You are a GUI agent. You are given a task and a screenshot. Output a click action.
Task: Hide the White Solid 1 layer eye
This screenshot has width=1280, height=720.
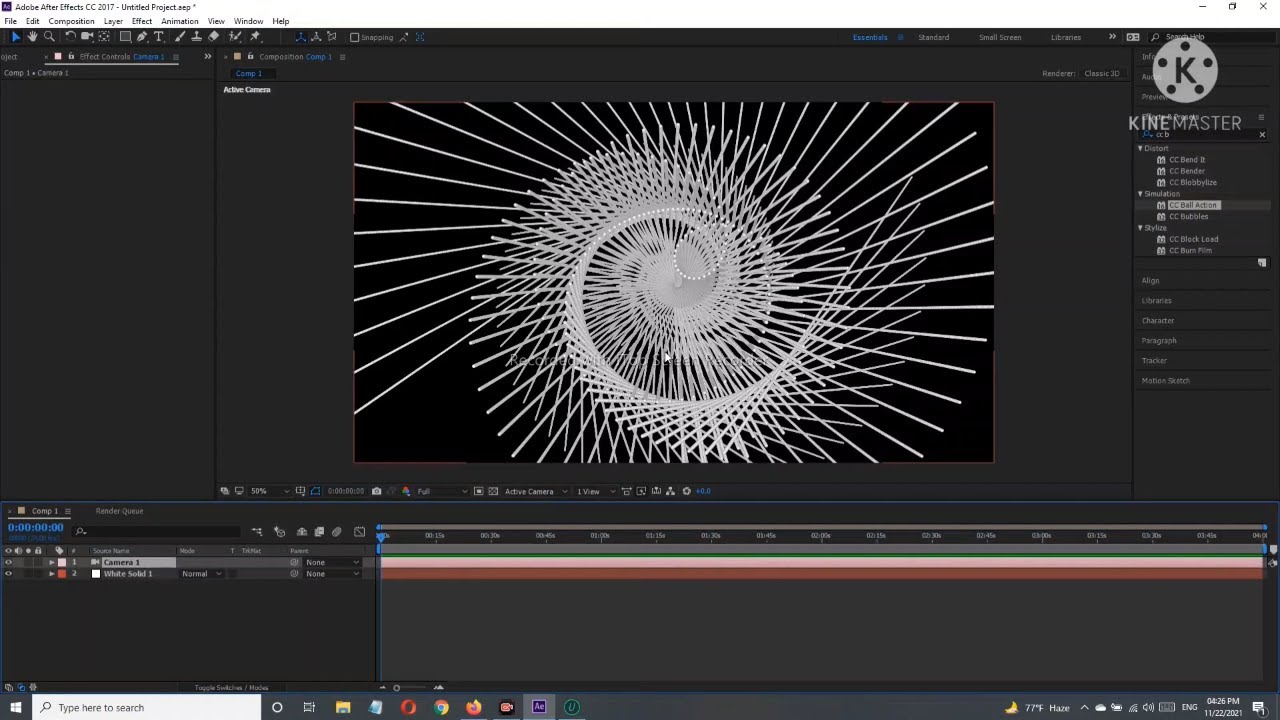[9, 574]
